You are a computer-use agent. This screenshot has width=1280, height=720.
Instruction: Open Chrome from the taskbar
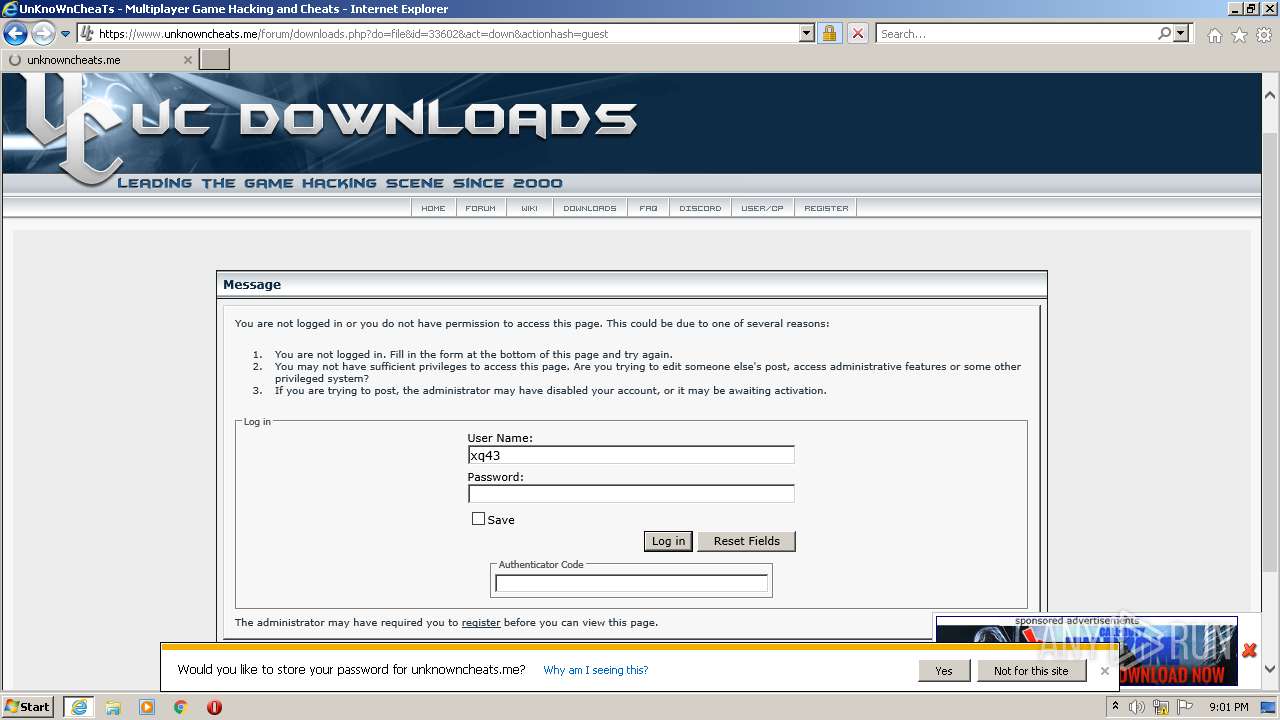click(181, 707)
